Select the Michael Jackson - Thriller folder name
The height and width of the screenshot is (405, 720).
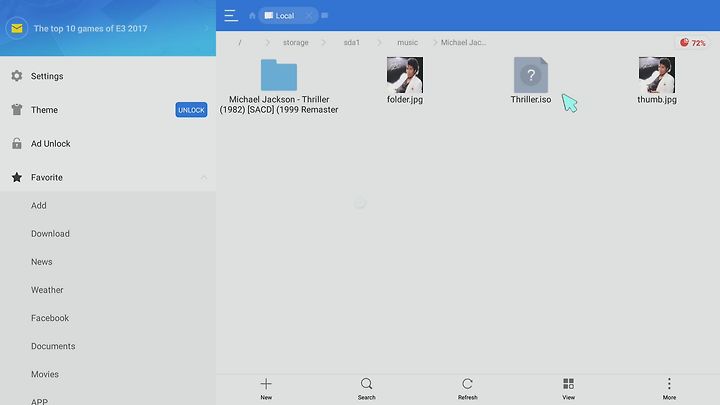(x=279, y=104)
